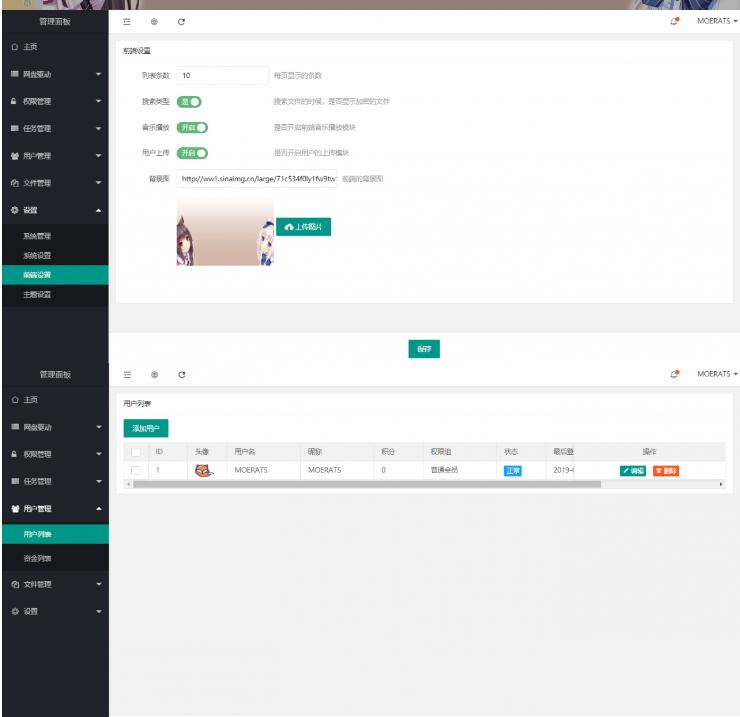Expand 用户管理 arrow in upper sidebar

(98, 156)
